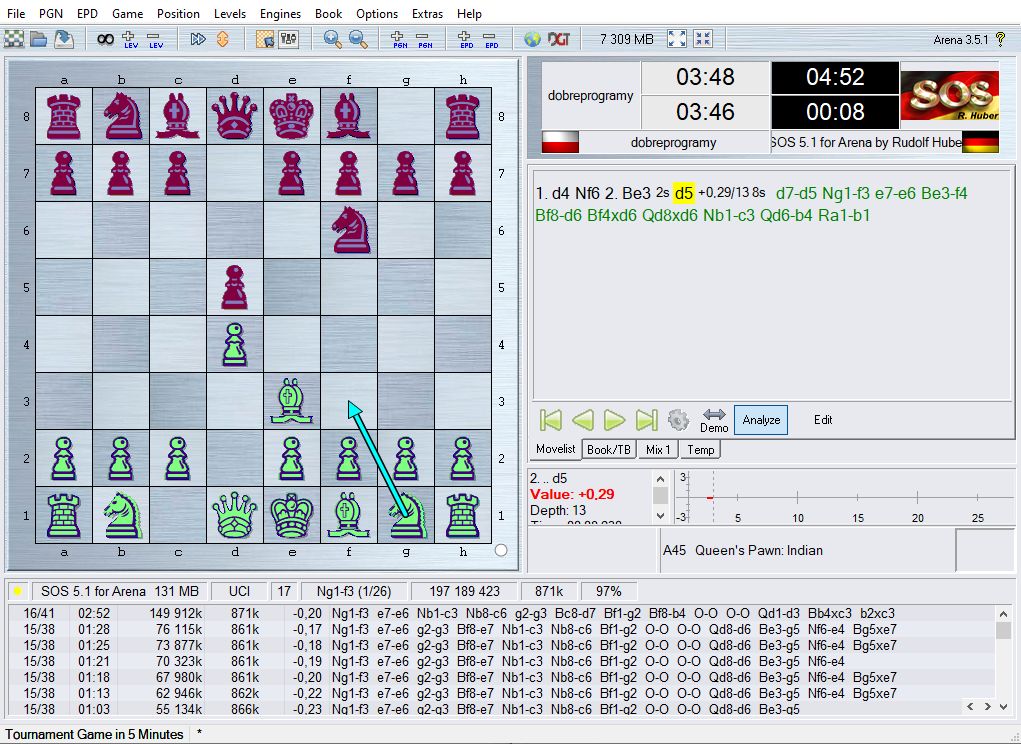The image size is (1021, 744).
Task: Switch to the Temp tab
Action: tap(701, 450)
